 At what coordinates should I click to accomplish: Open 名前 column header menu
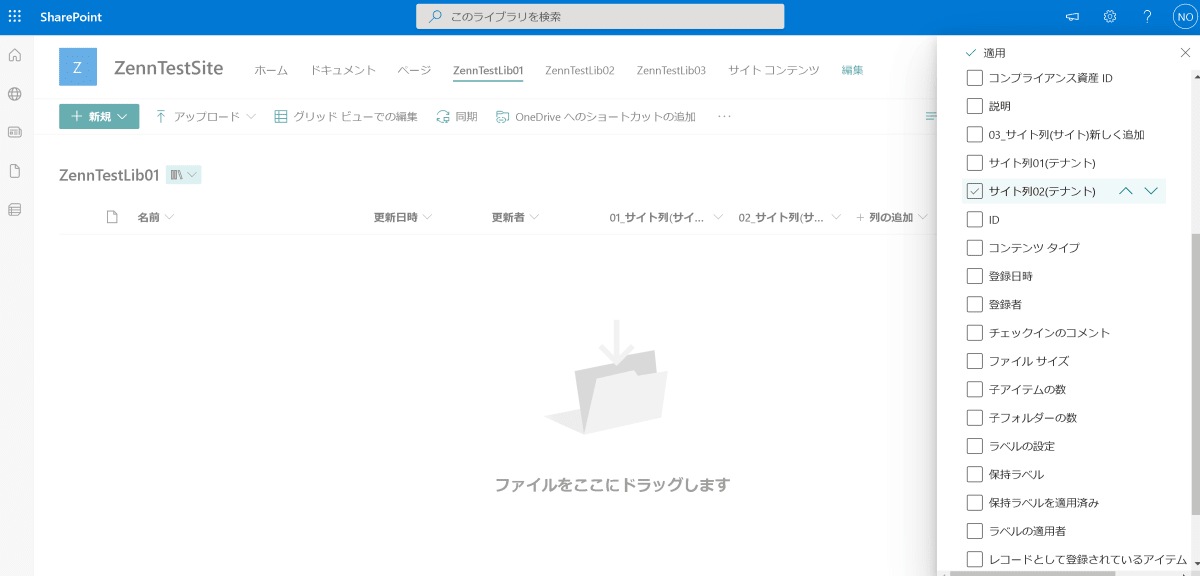coord(156,217)
